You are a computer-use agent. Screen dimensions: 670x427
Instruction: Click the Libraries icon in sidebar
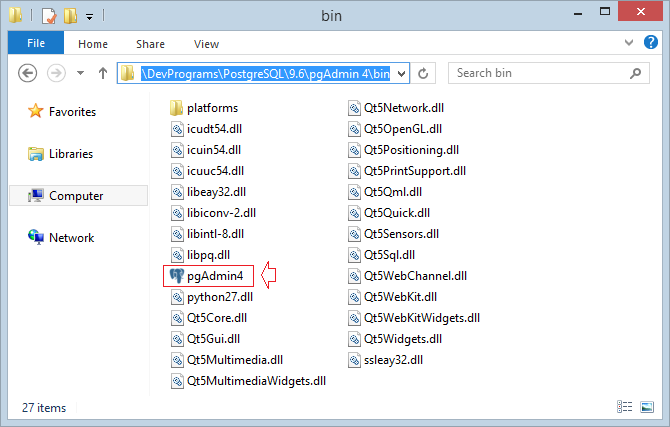click(x=36, y=154)
